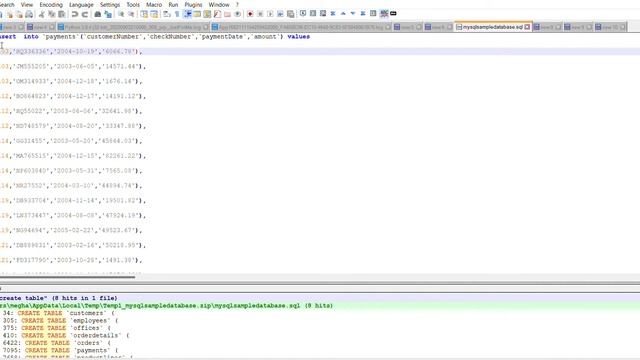
Task: Open Folder as Workspace icon
Action: pos(227,14)
